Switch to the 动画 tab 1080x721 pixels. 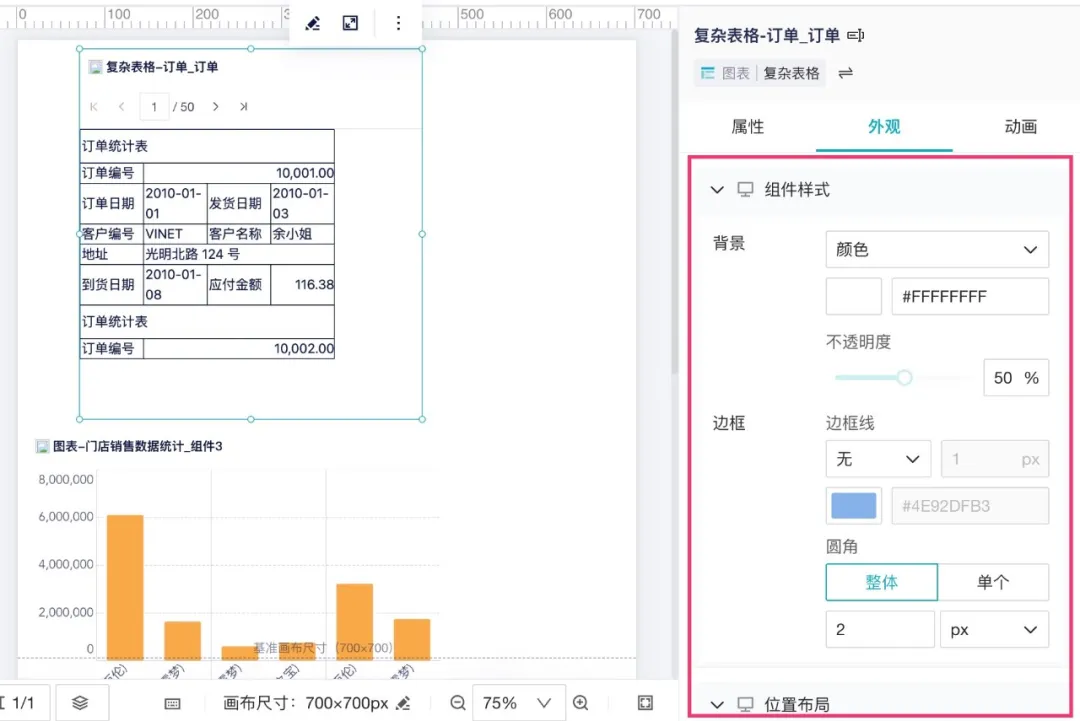(x=1020, y=127)
